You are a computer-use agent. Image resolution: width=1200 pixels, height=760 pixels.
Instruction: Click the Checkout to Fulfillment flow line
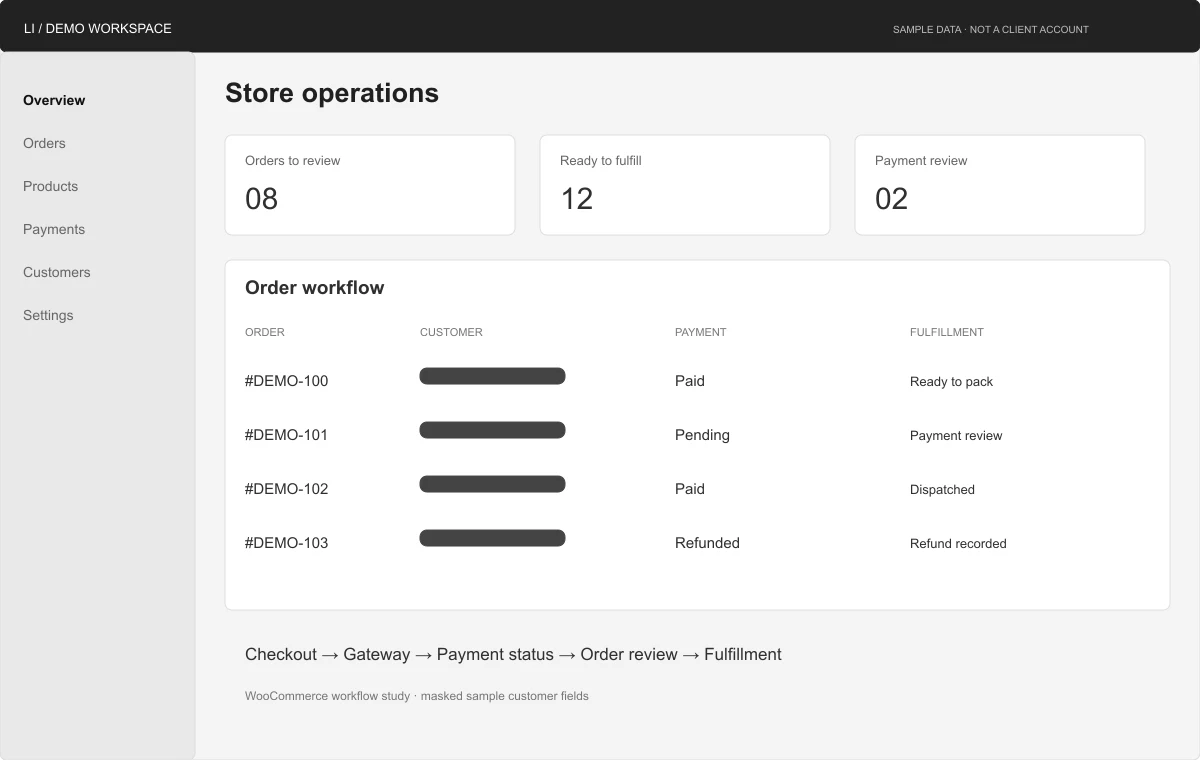tap(513, 655)
